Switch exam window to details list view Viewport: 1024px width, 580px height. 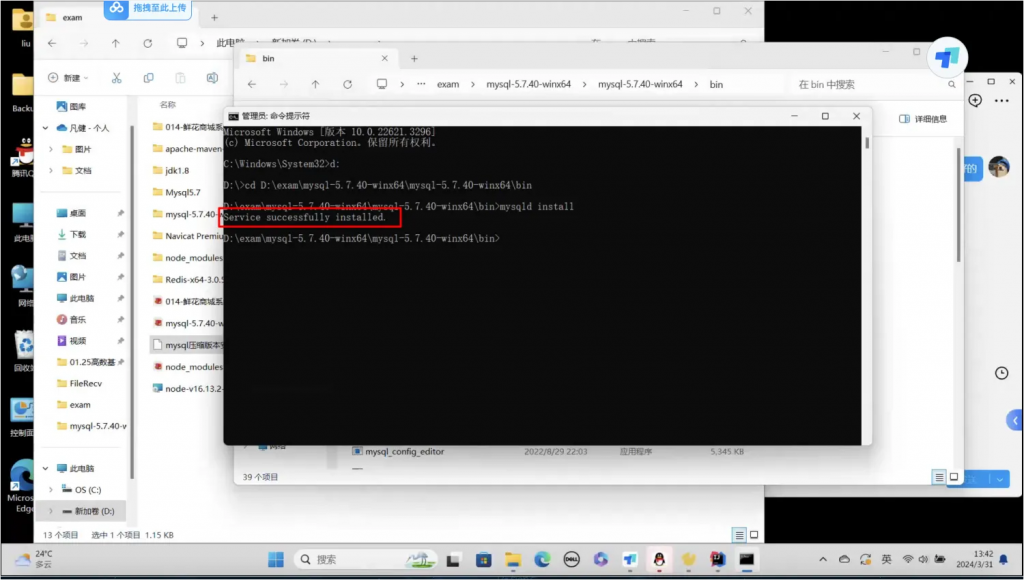pos(738,535)
